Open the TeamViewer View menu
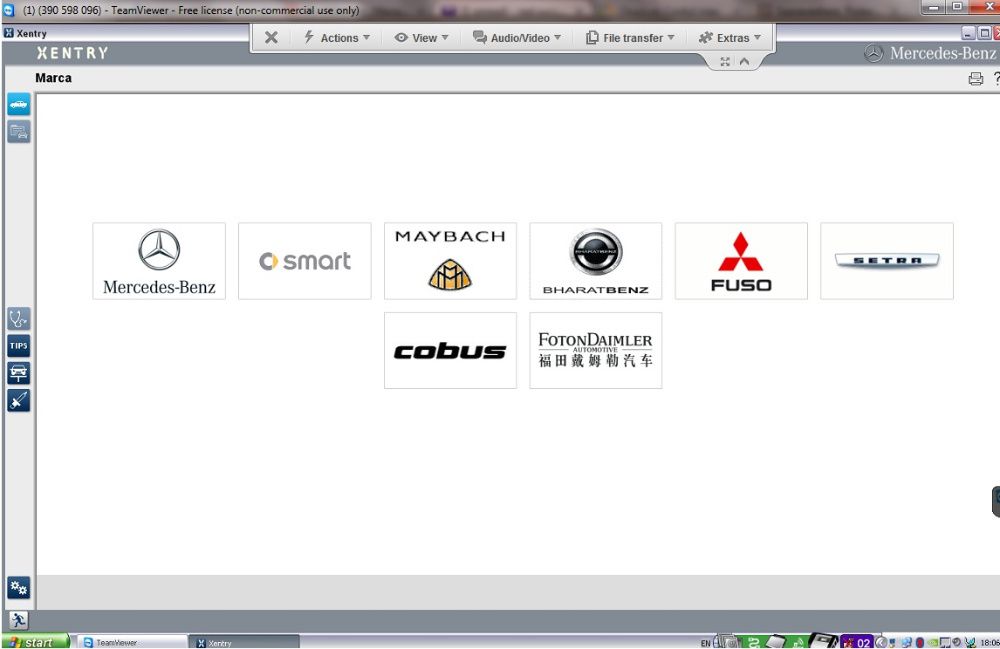This screenshot has width=1000, height=649. coord(422,38)
